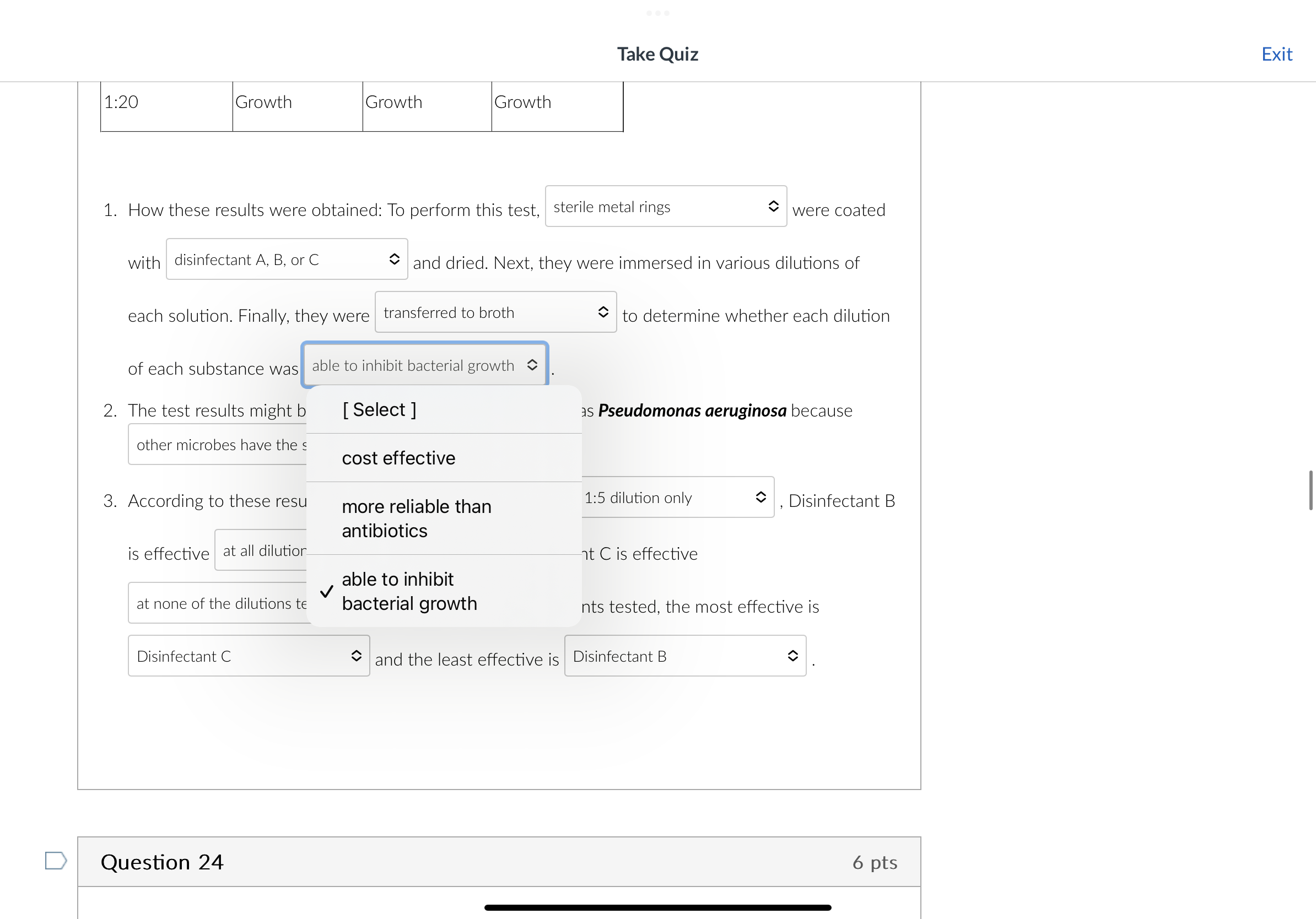Click the focused 'able to inhibit bacterial growth' combo box

(424, 365)
